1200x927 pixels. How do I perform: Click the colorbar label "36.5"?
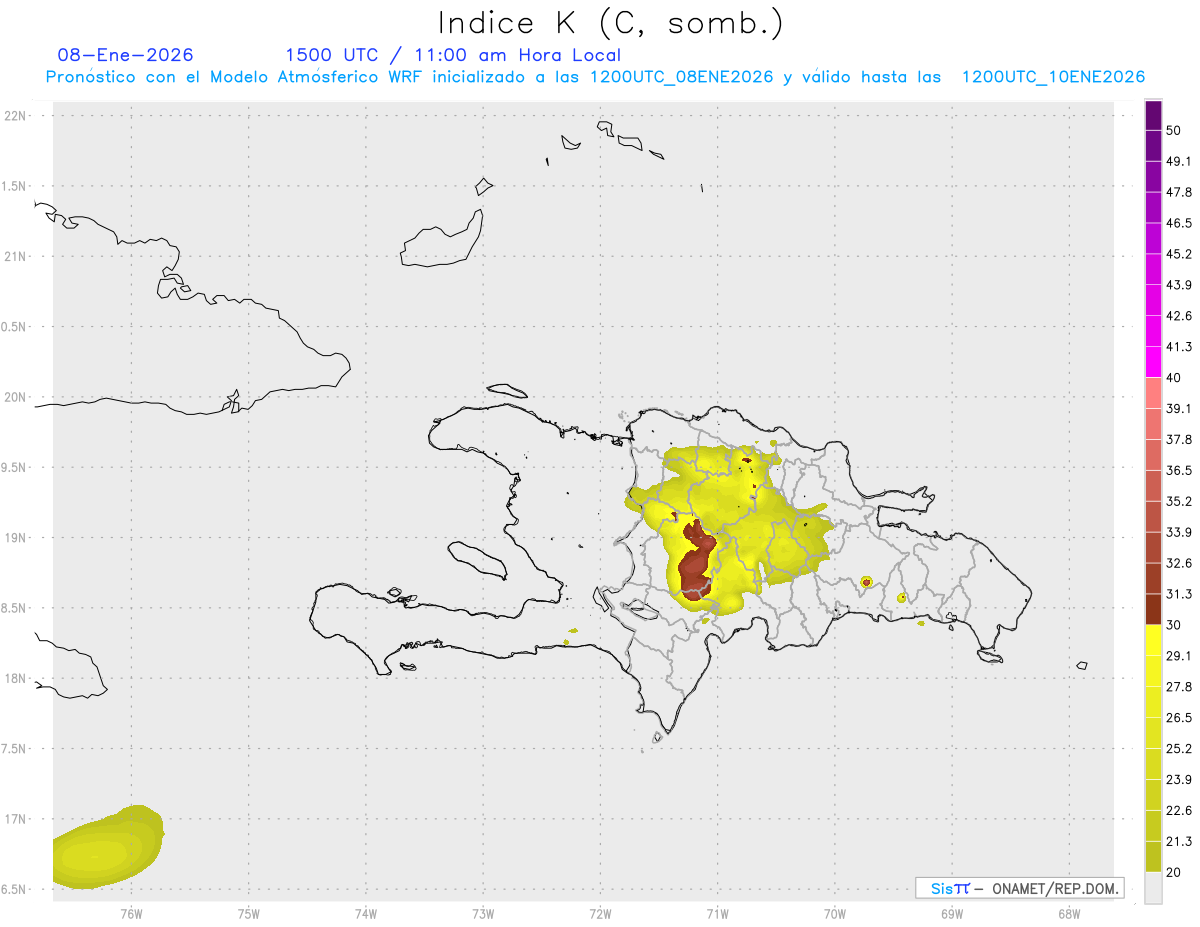1179,471
